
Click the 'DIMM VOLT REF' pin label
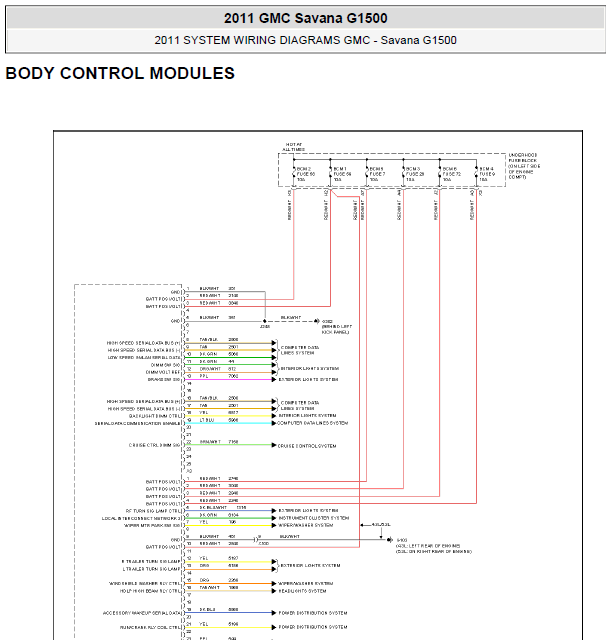tap(163, 372)
